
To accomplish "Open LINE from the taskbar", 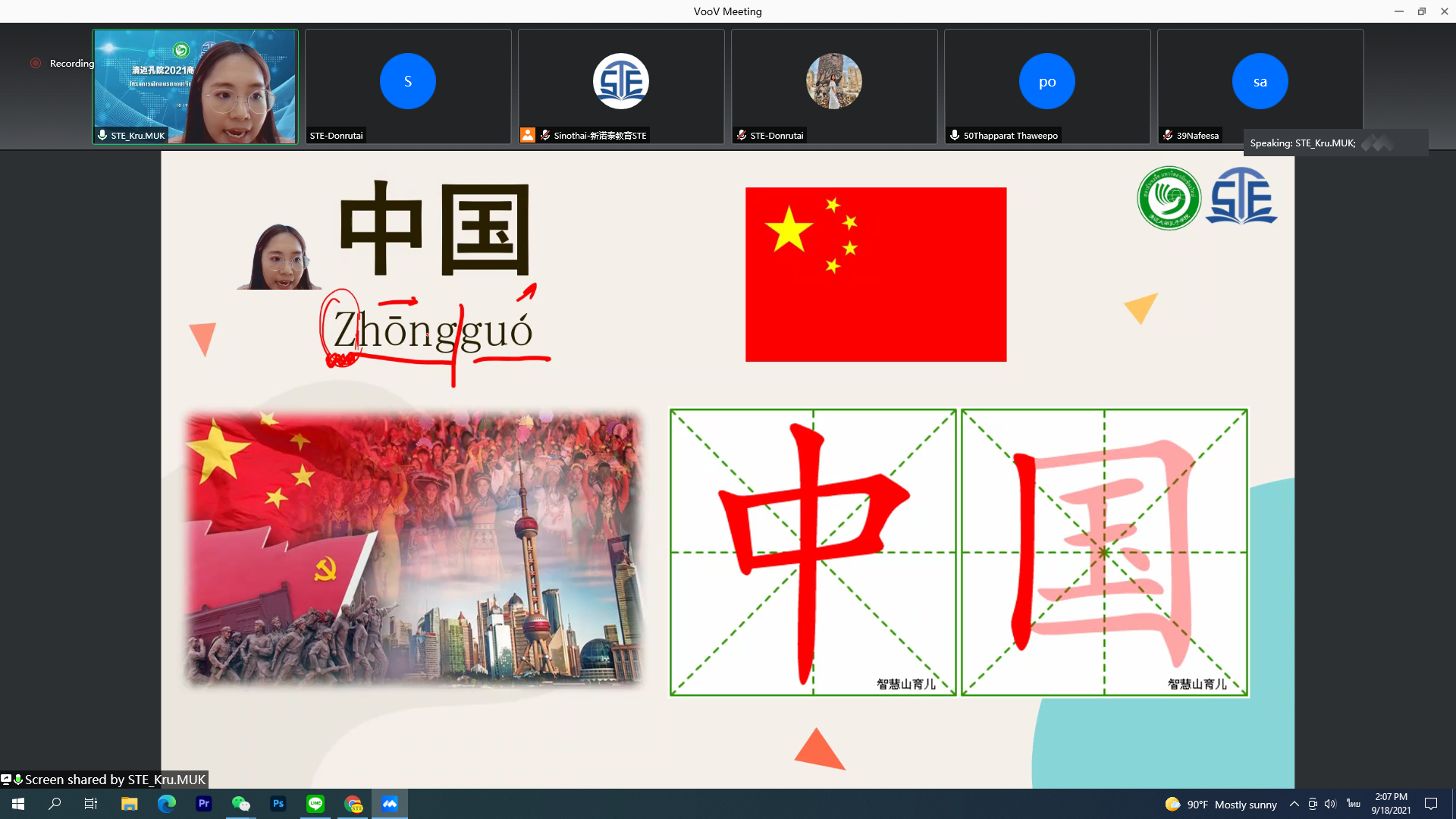I will point(315,804).
